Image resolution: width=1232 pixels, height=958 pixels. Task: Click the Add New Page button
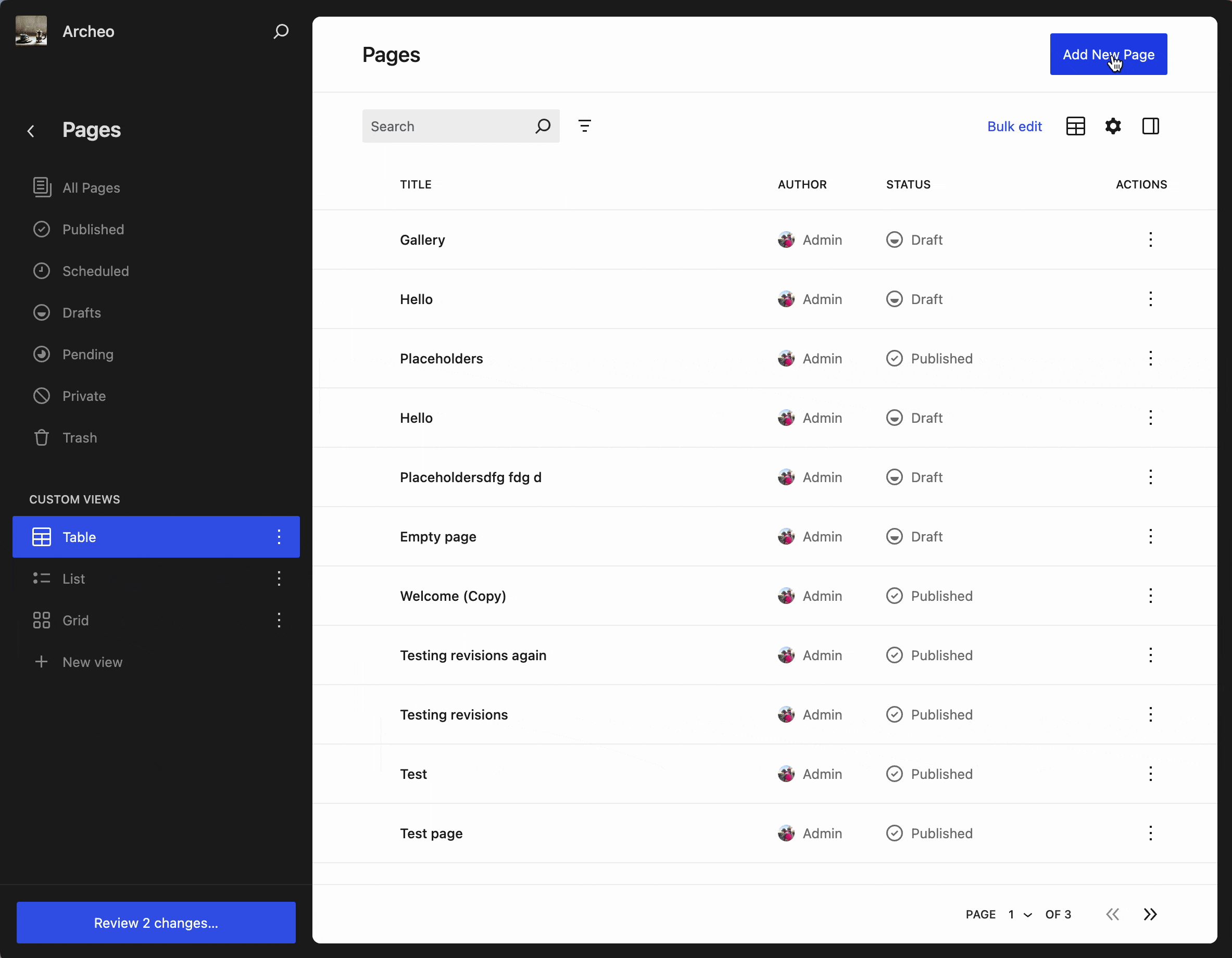1108,54
